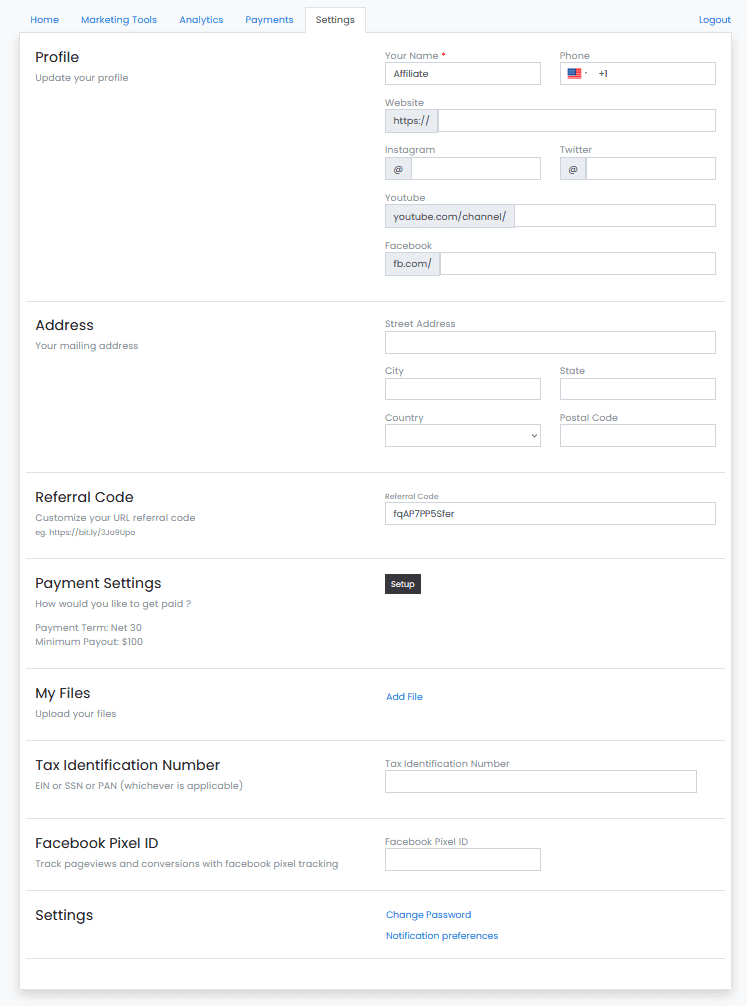
Task: Click the Tax Identification Number field
Action: click(540, 781)
